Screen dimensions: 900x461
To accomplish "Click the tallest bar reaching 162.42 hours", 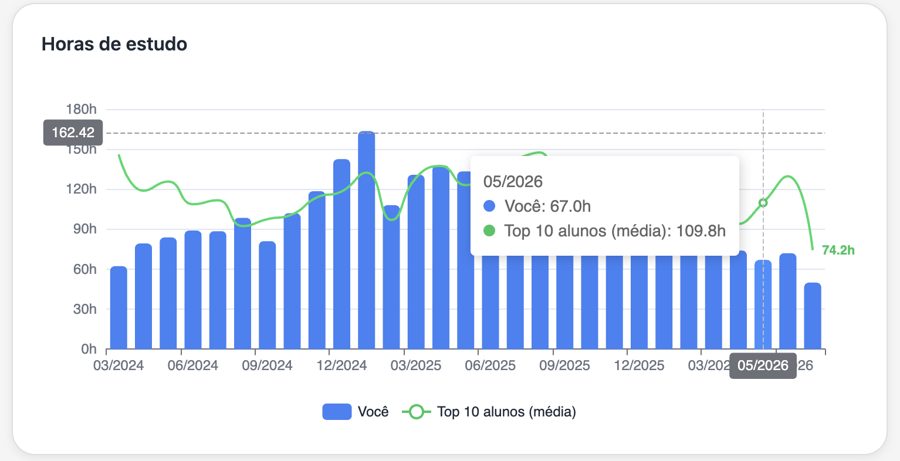I will coord(366,240).
